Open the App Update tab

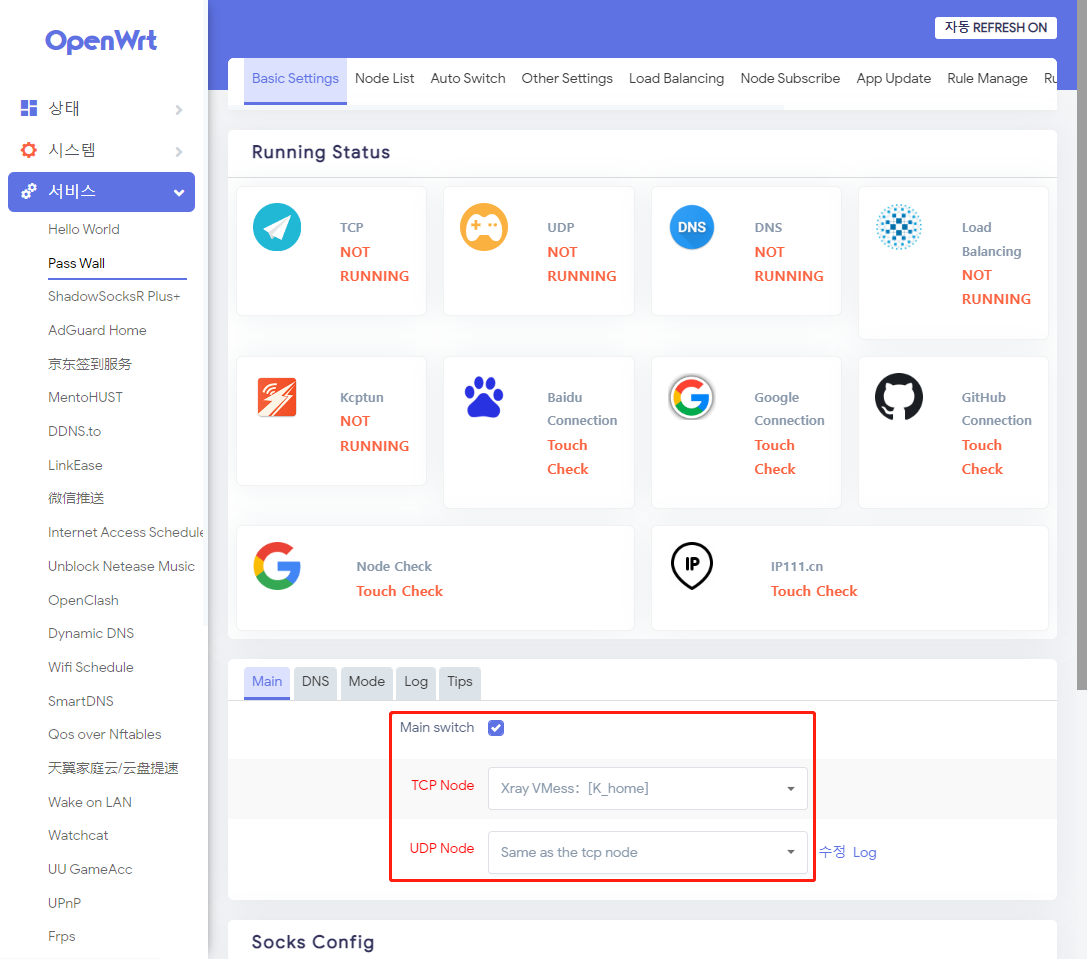894,78
